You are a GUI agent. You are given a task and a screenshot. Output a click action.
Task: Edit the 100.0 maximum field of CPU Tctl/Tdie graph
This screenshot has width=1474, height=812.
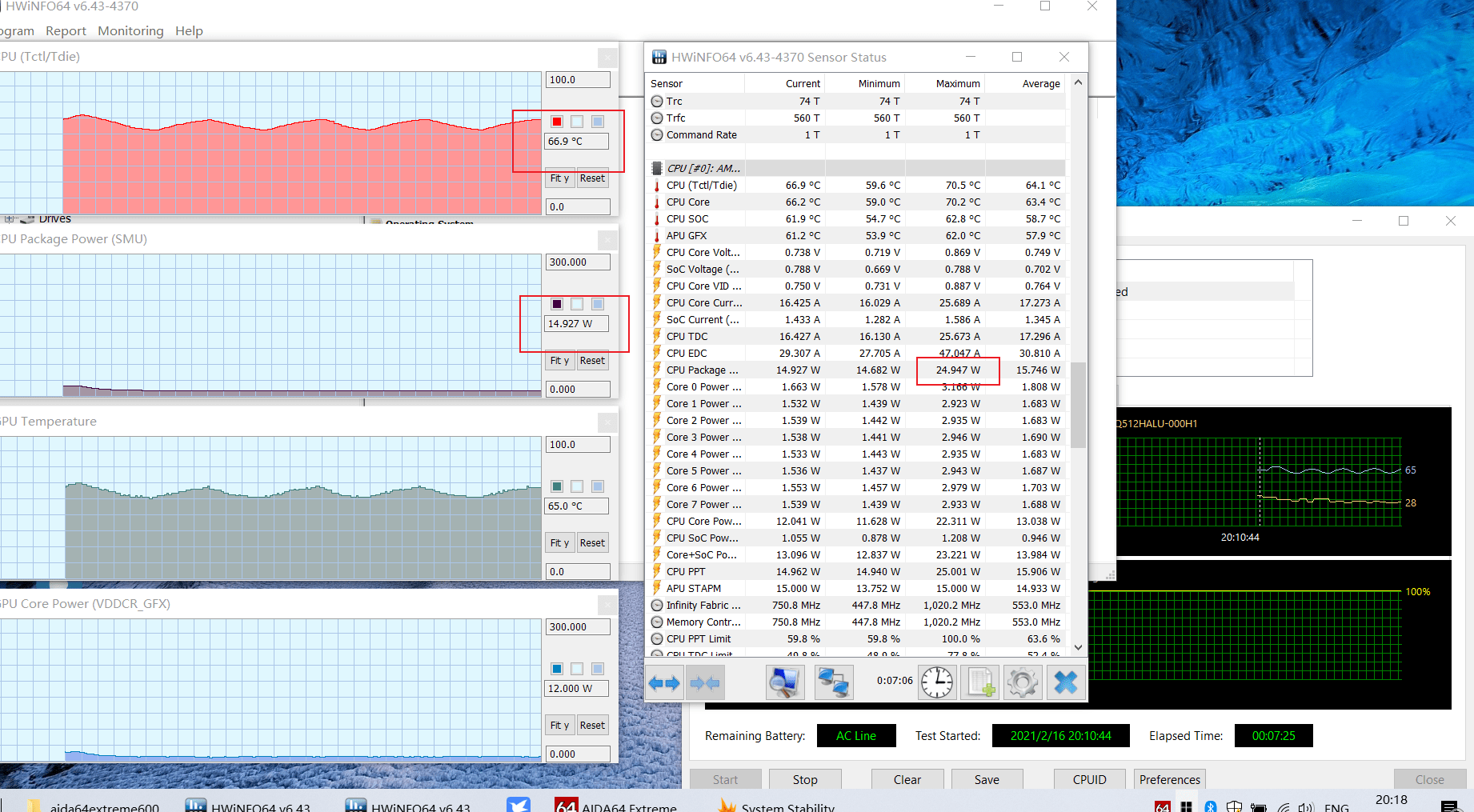pos(578,80)
